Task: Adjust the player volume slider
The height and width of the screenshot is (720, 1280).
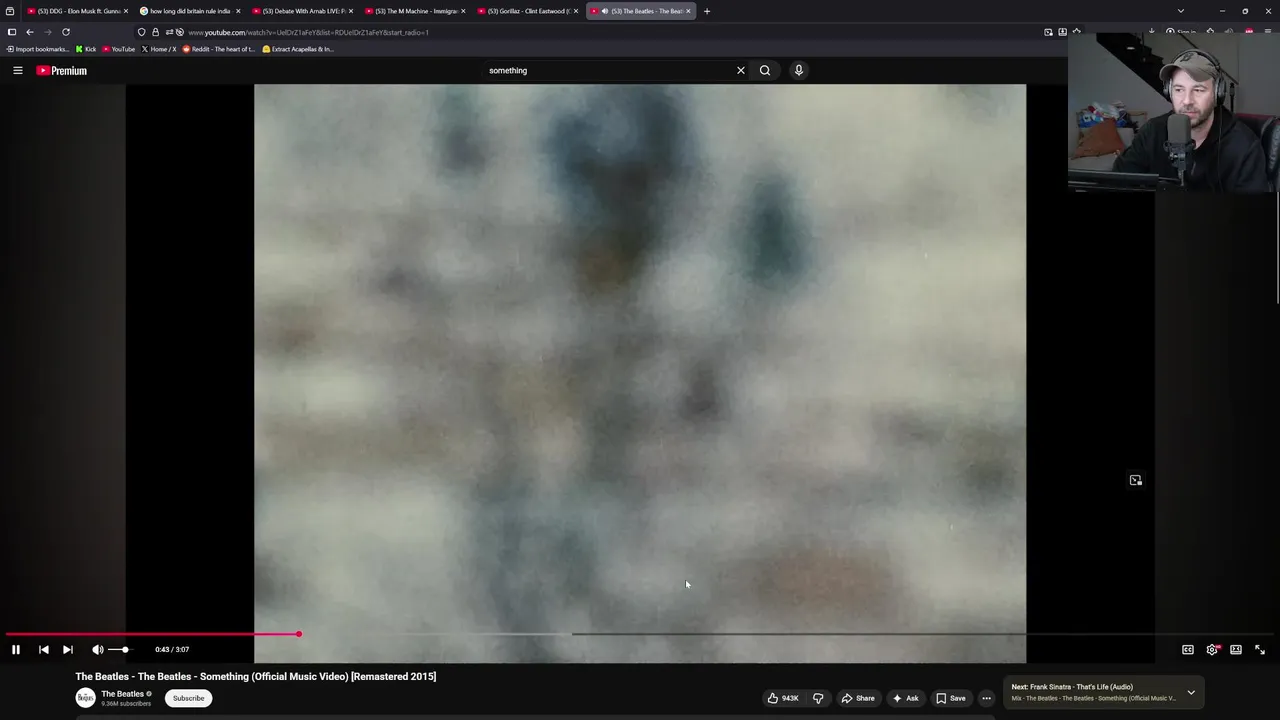Action: 118,650
